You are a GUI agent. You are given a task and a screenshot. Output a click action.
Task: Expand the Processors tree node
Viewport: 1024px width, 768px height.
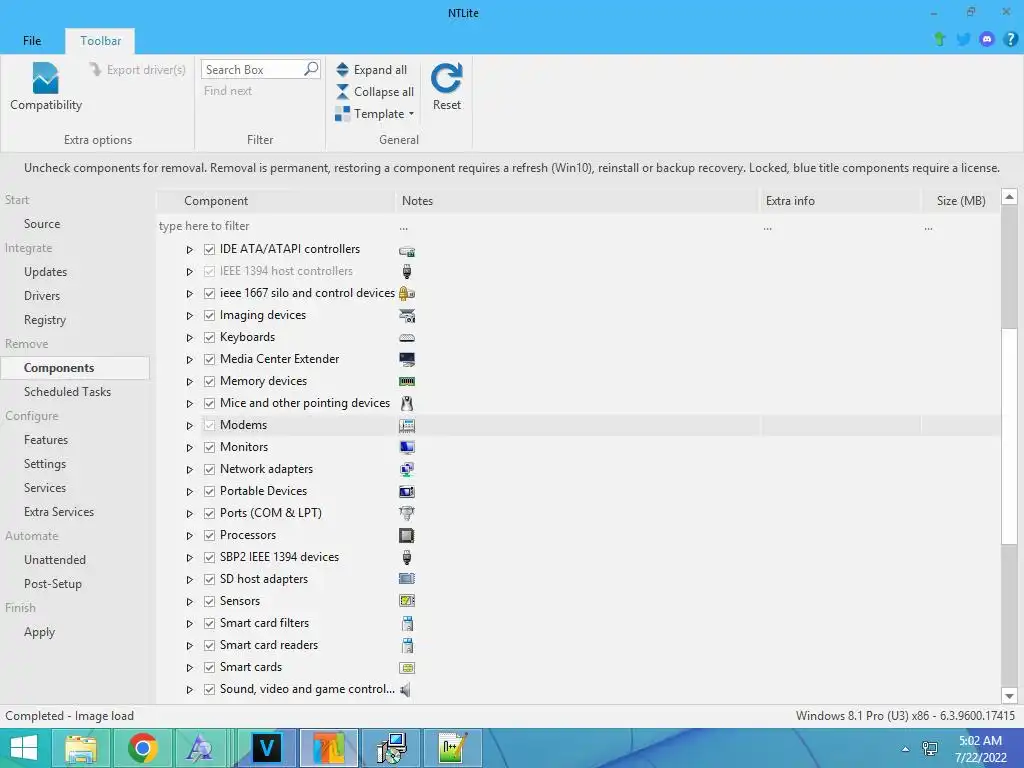point(189,536)
